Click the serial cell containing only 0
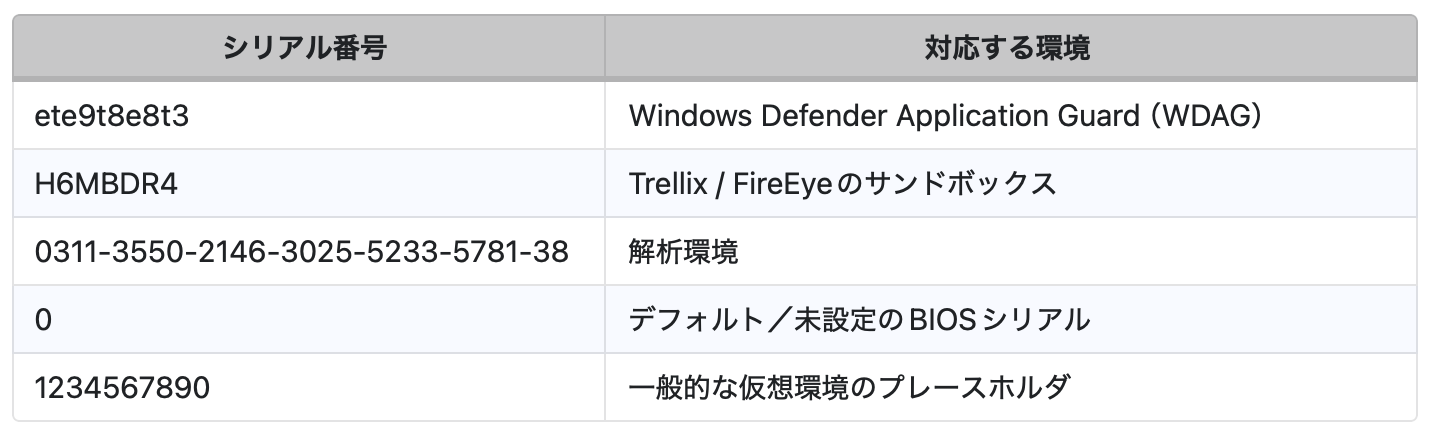 coord(43,319)
